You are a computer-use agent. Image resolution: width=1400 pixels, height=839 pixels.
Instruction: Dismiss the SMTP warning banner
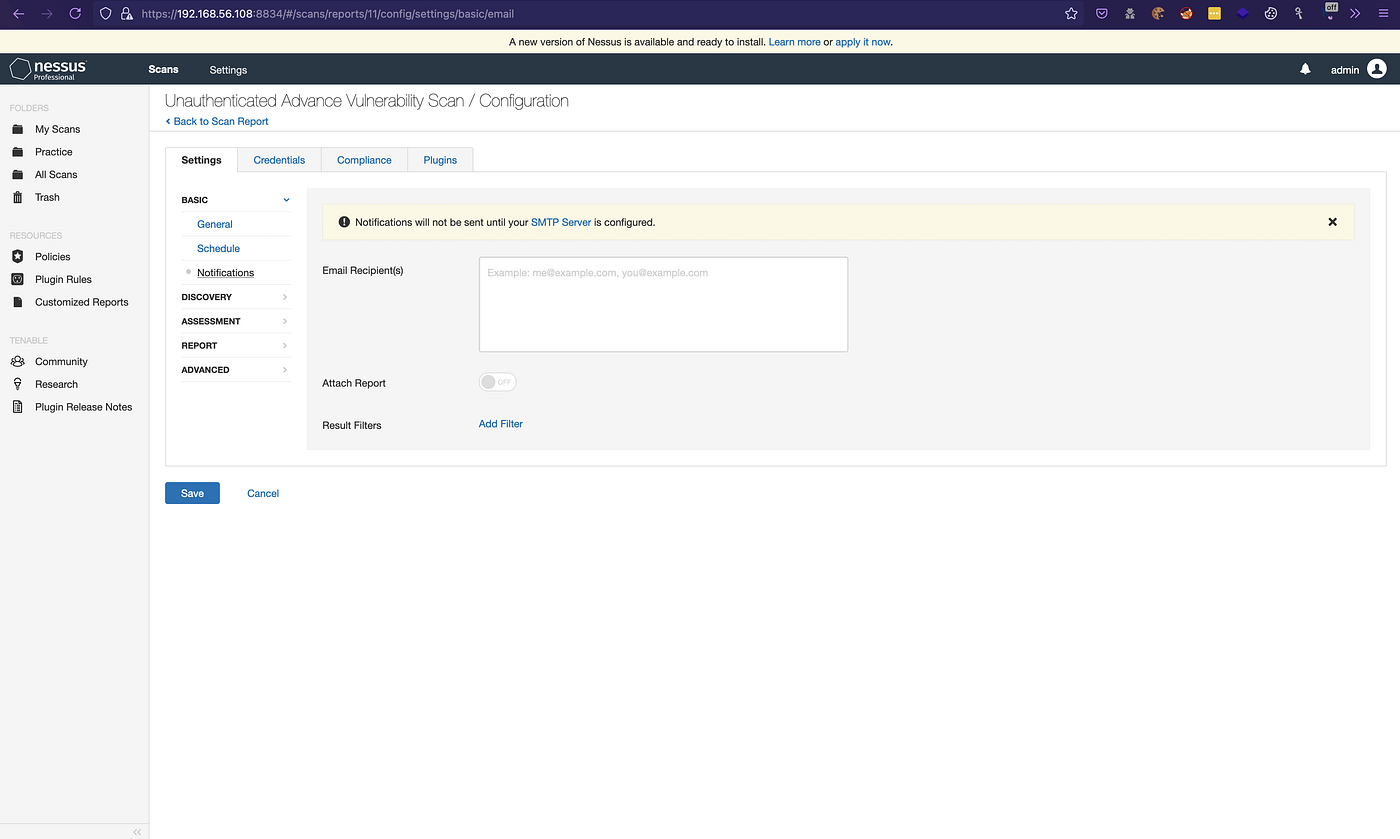pos(1332,221)
